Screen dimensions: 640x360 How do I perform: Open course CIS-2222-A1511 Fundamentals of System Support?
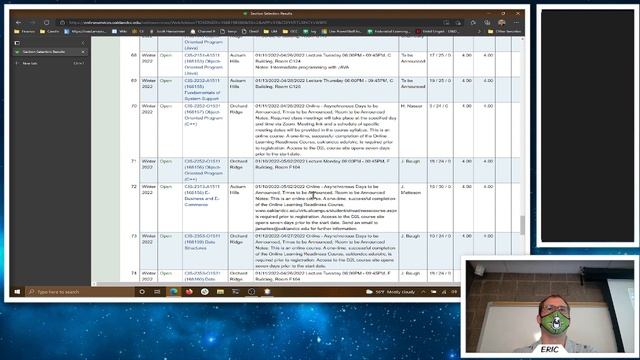(202, 89)
